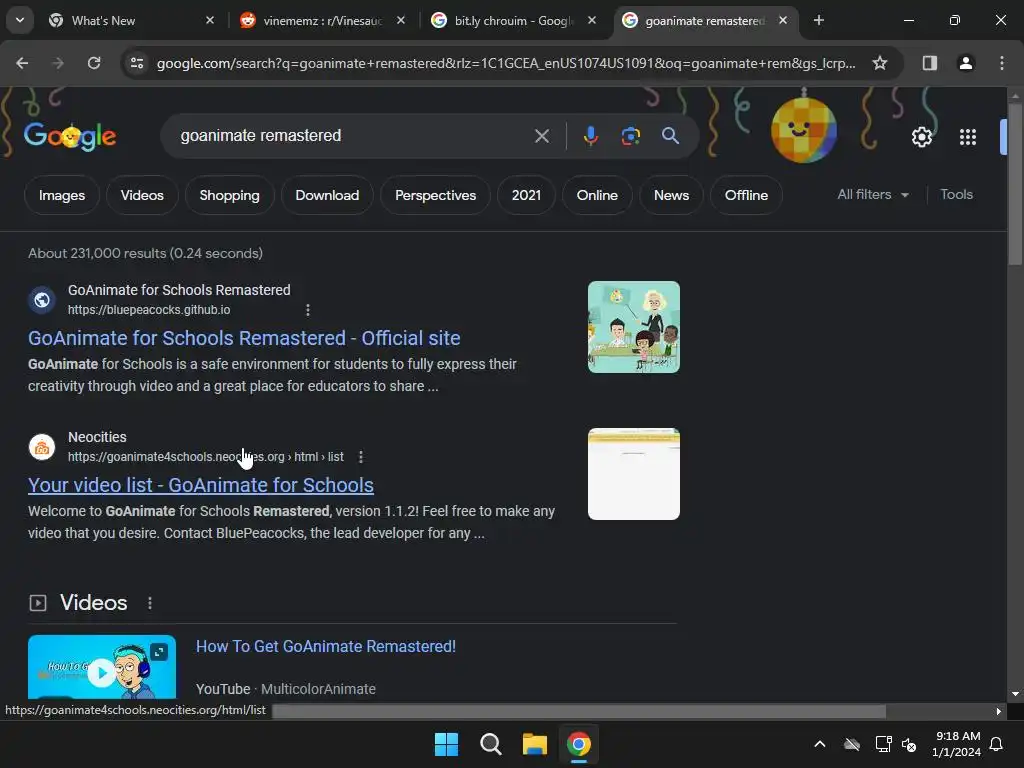Click the goanimate4schools.neocities.org URL
This screenshot has width=1024, height=768.
(206, 457)
